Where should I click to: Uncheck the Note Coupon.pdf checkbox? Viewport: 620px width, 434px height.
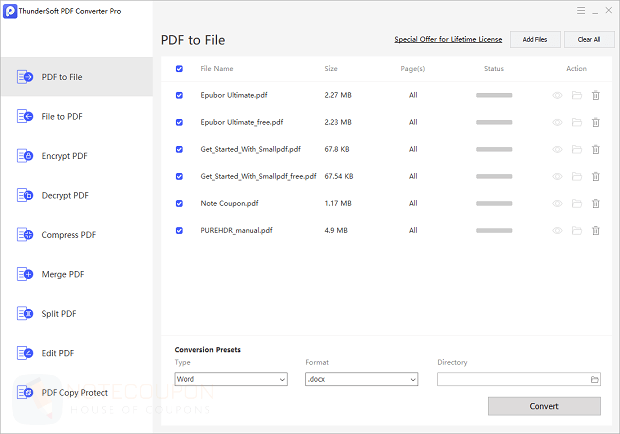179,203
